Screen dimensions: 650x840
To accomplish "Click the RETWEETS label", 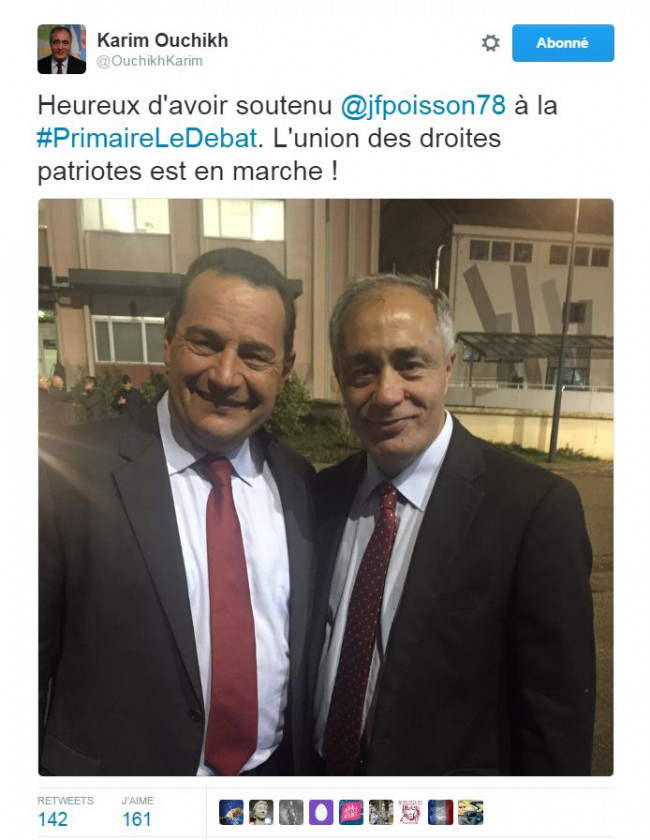I will coord(65,800).
